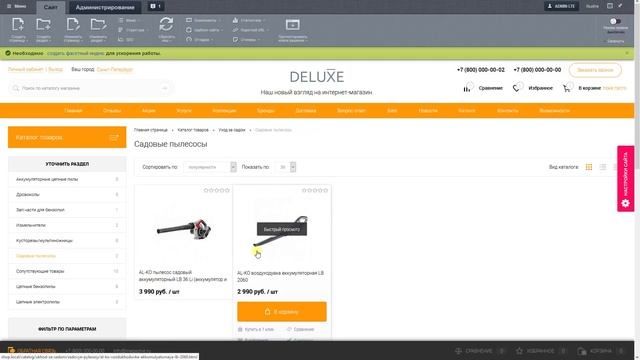640x360 pixels.
Task: Click the Уход за садом breadcrumb
Action: click(232, 130)
